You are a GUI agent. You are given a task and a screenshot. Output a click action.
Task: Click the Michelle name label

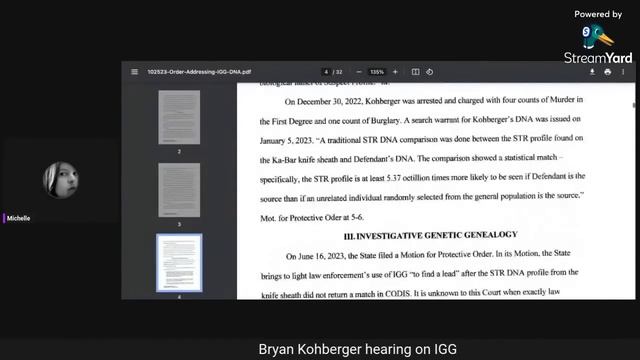[x=18, y=218]
